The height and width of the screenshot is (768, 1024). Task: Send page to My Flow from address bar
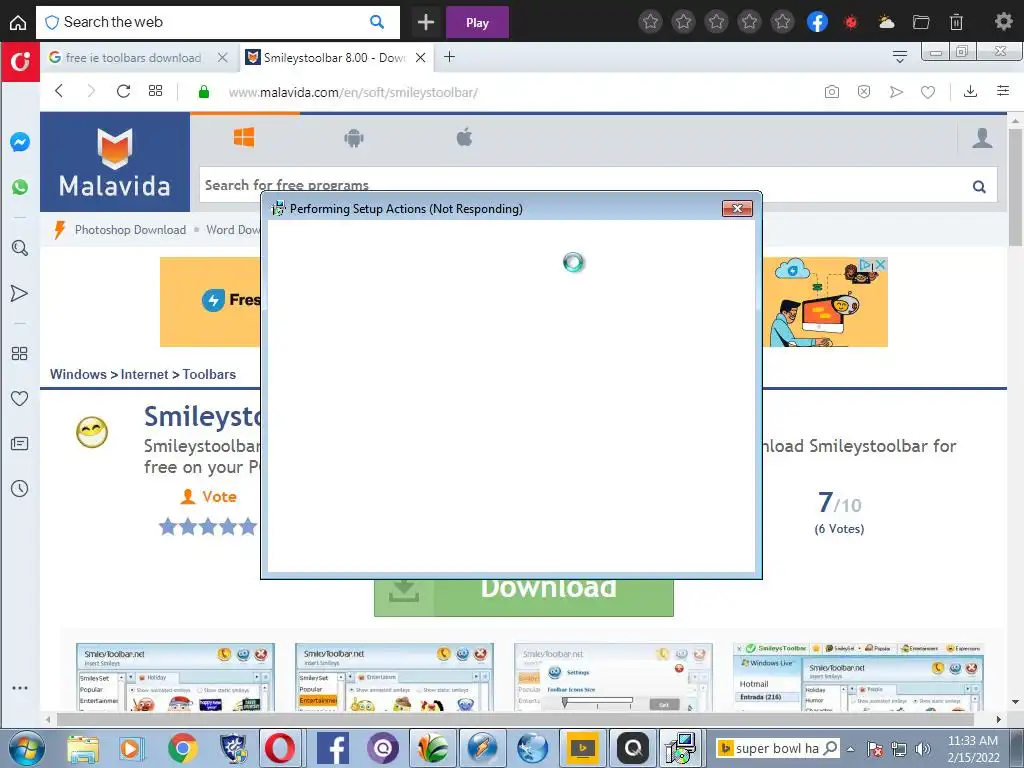(x=896, y=92)
